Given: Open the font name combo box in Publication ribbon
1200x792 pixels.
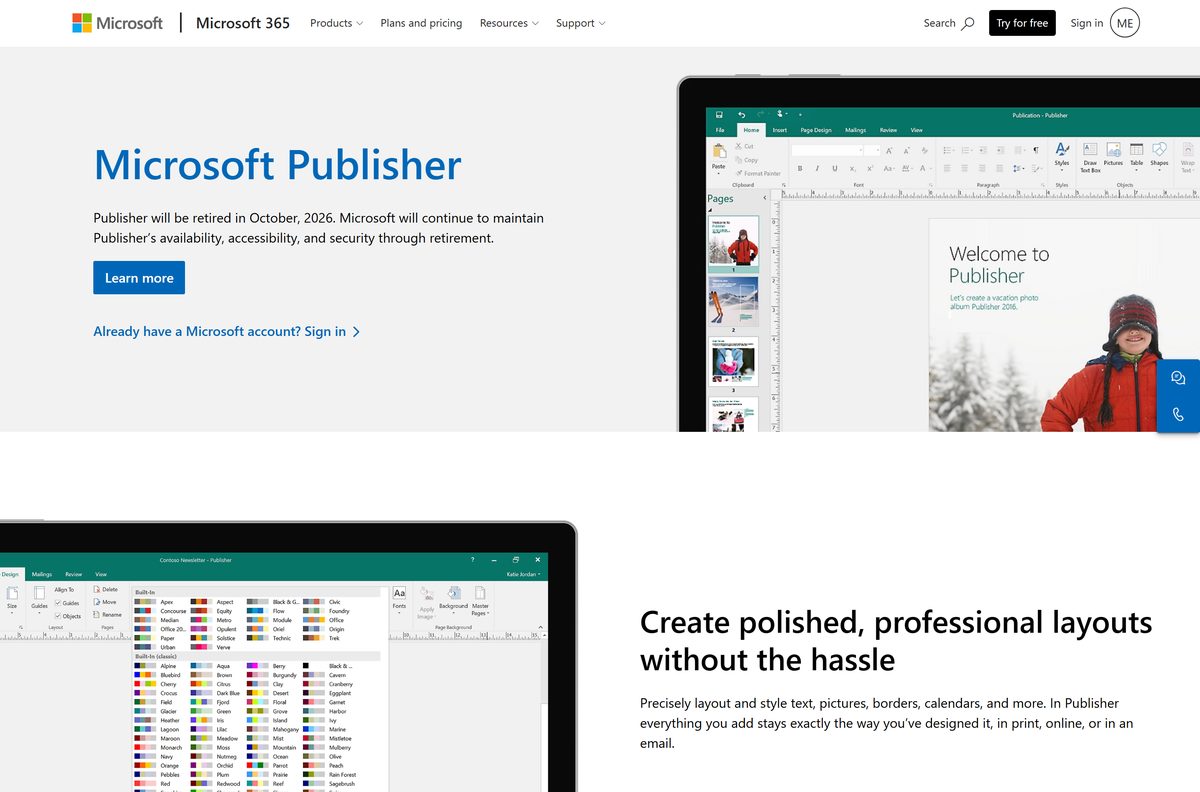Looking at the screenshot, I should [x=828, y=150].
